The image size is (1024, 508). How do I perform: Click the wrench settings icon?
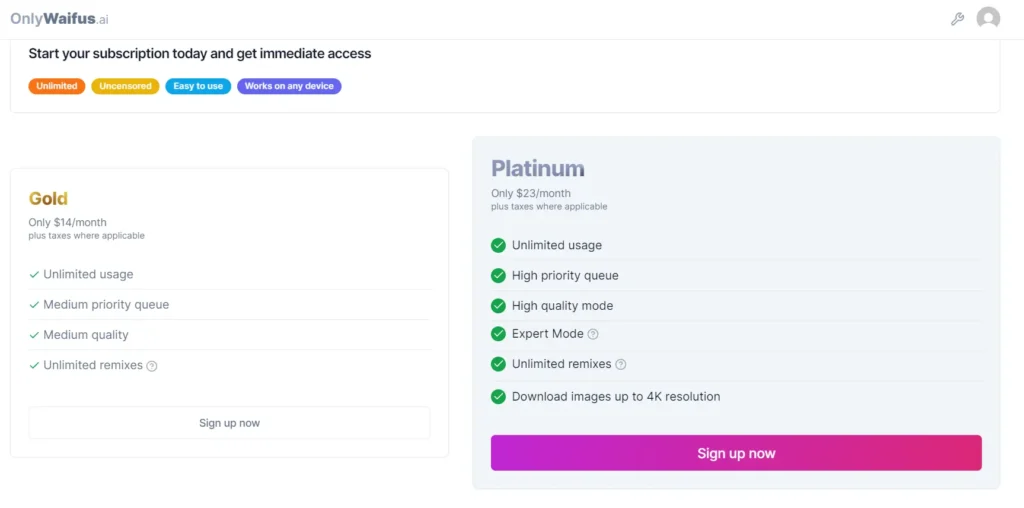point(957,19)
